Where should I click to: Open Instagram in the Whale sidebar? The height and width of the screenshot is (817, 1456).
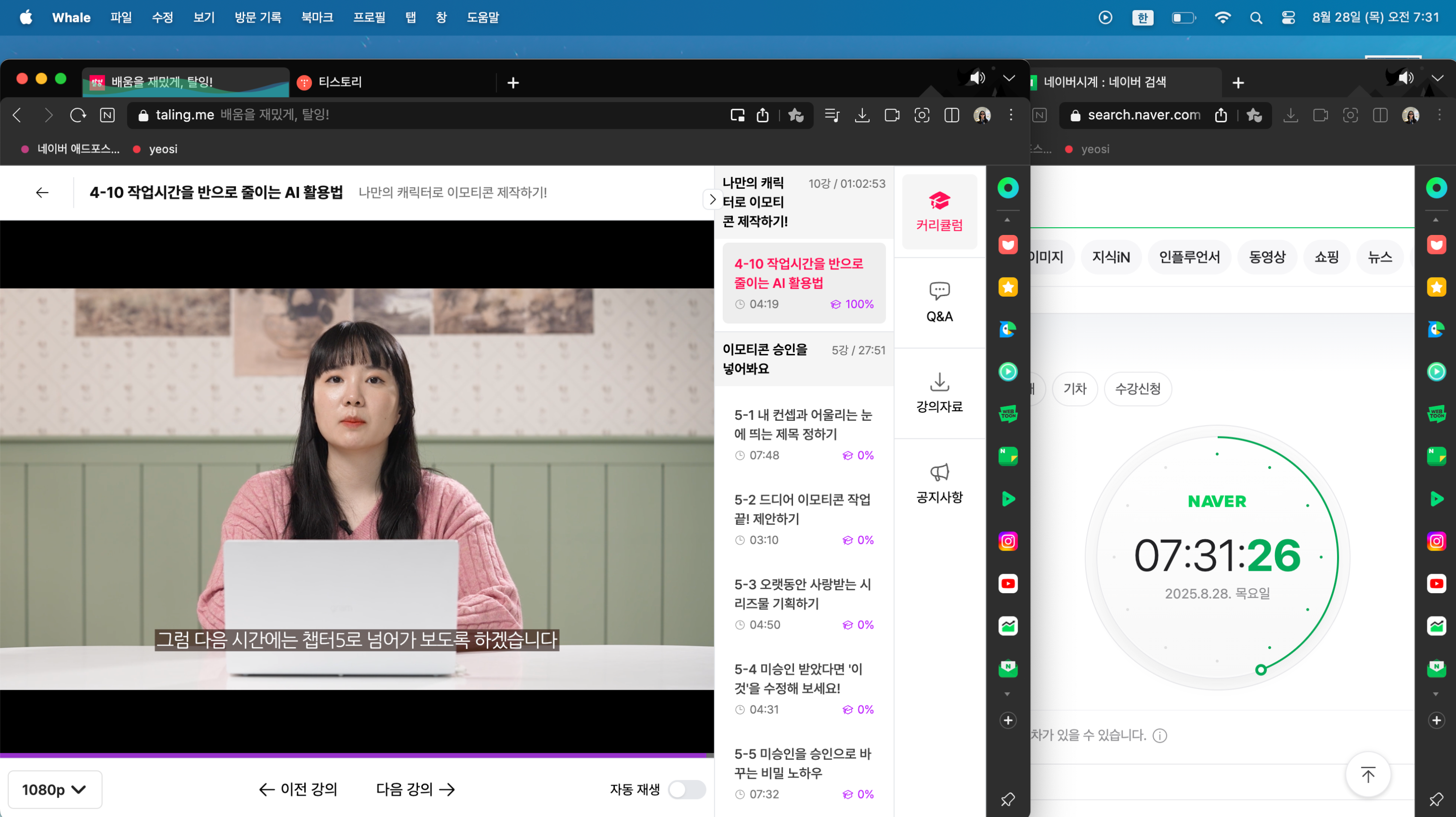point(1008,541)
